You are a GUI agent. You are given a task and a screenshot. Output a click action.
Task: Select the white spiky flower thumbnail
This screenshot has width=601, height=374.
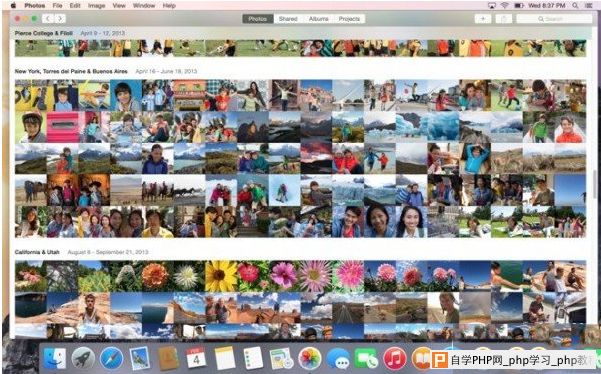[189, 276]
